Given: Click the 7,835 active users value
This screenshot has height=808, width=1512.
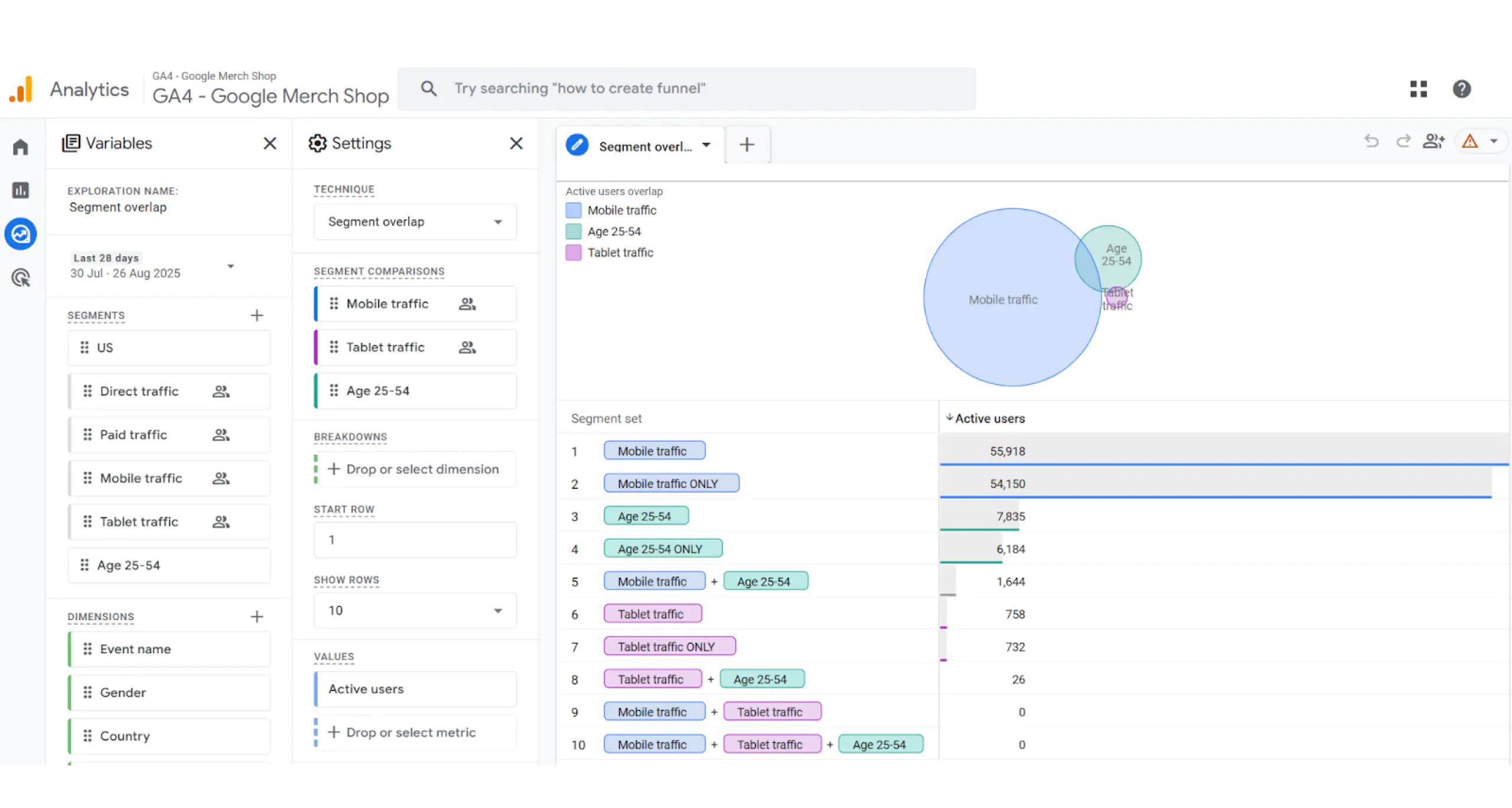Looking at the screenshot, I should (x=1011, y=517).
